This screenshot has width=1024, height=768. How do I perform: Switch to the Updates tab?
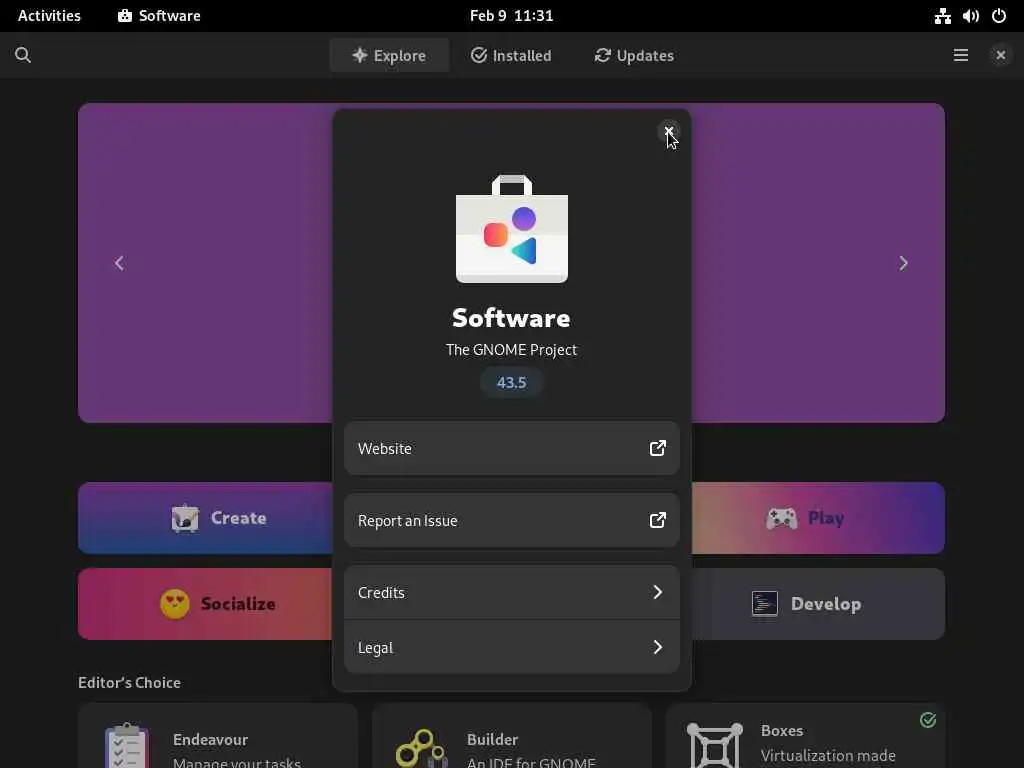point(633,56)
